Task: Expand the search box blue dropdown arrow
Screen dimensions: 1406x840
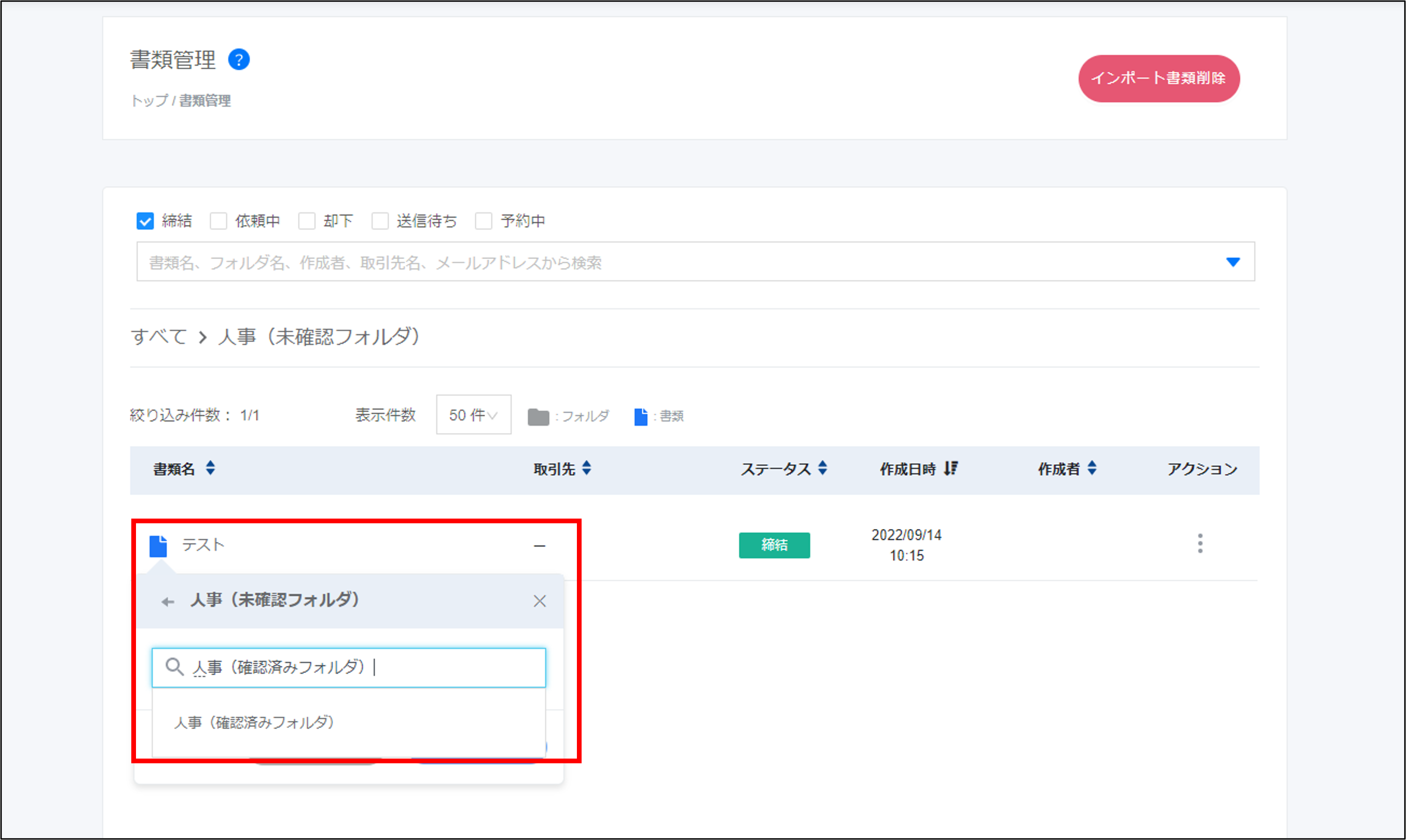Action: [1232, 262]
